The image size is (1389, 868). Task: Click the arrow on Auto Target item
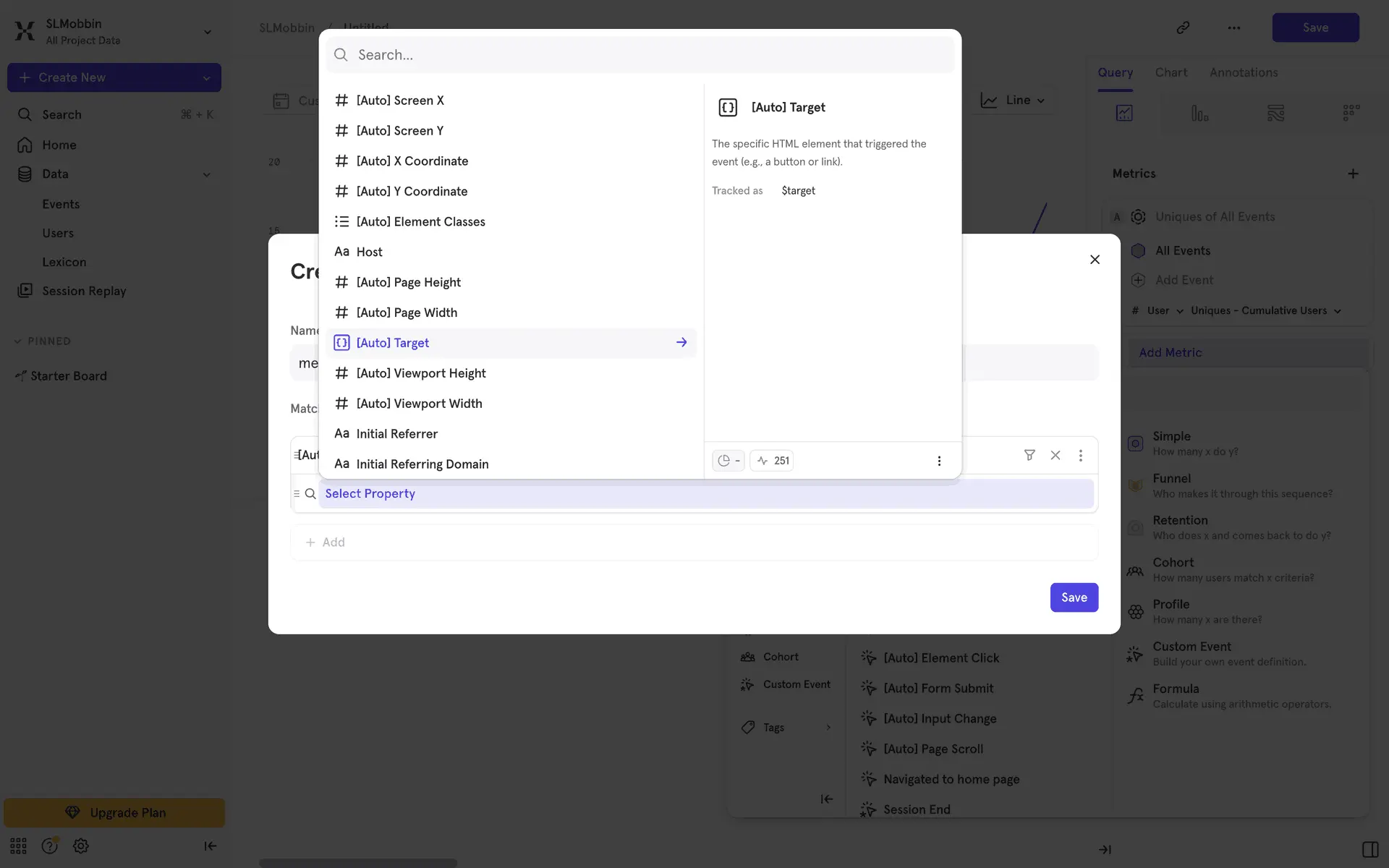[681, 342]
